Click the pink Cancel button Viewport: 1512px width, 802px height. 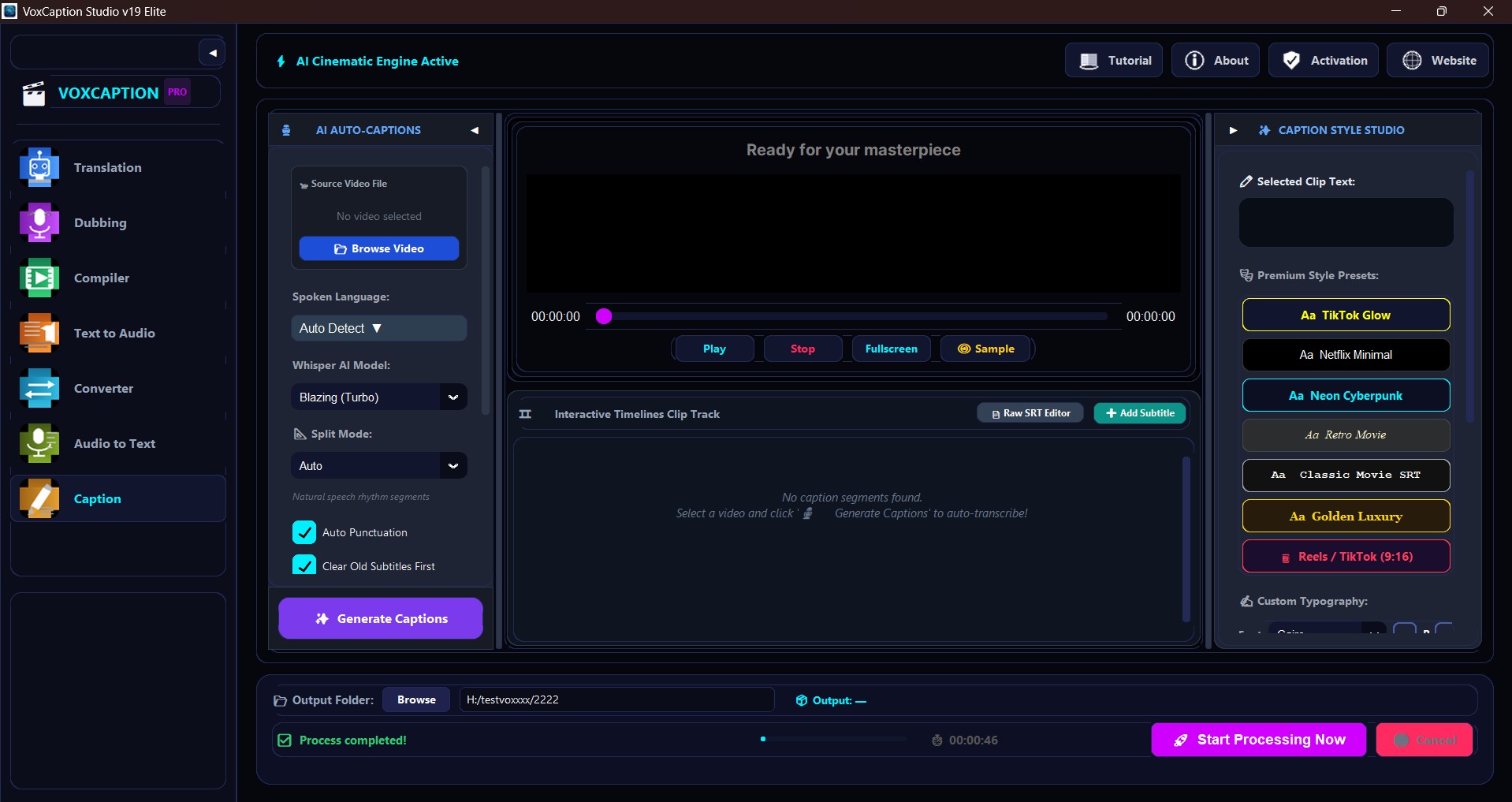(x=1424, y=740)
